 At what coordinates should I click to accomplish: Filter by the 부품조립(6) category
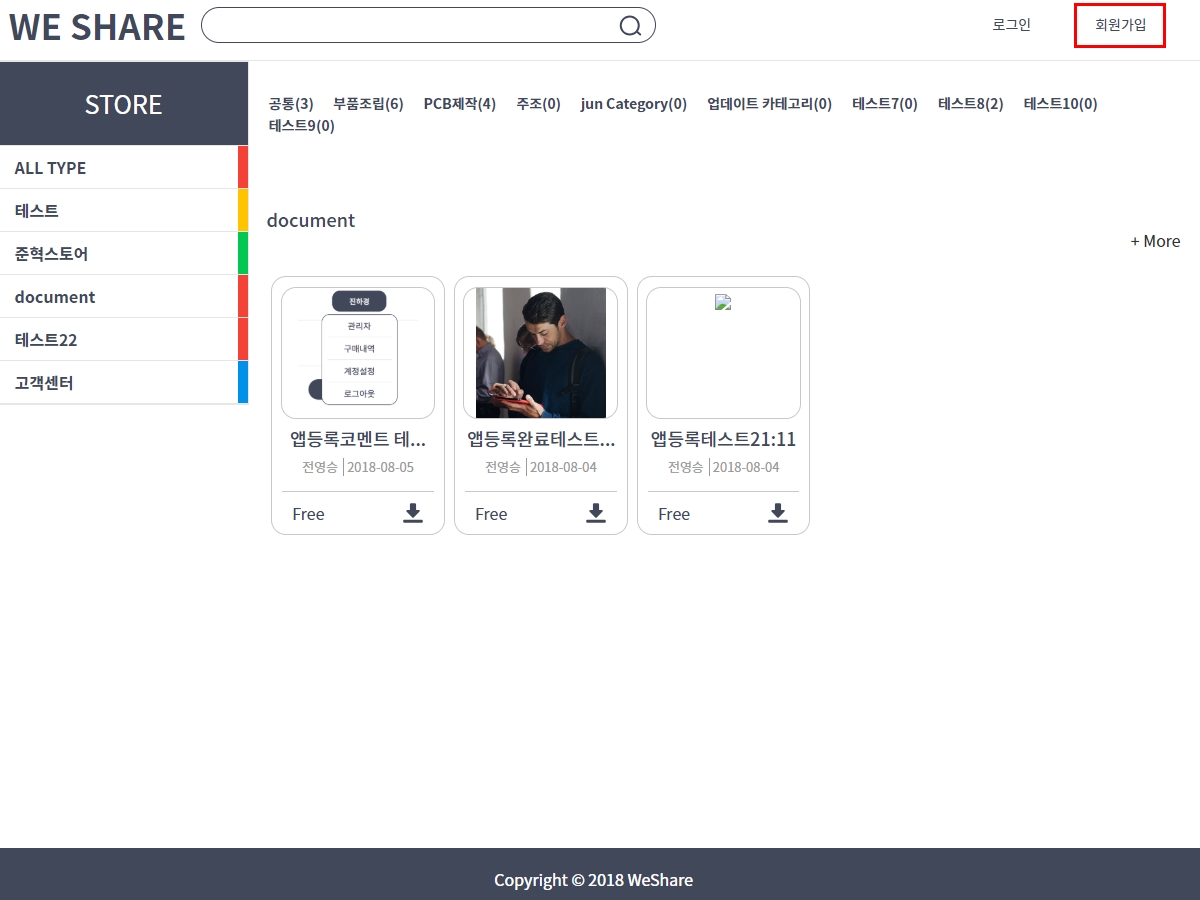click(368, 104)
